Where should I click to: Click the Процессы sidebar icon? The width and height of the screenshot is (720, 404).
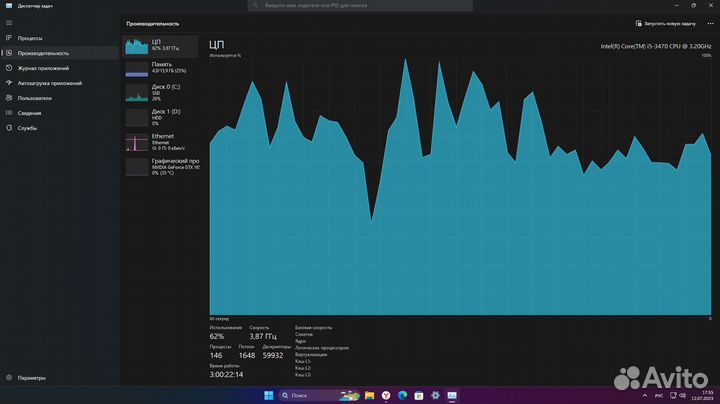[9, 38]
